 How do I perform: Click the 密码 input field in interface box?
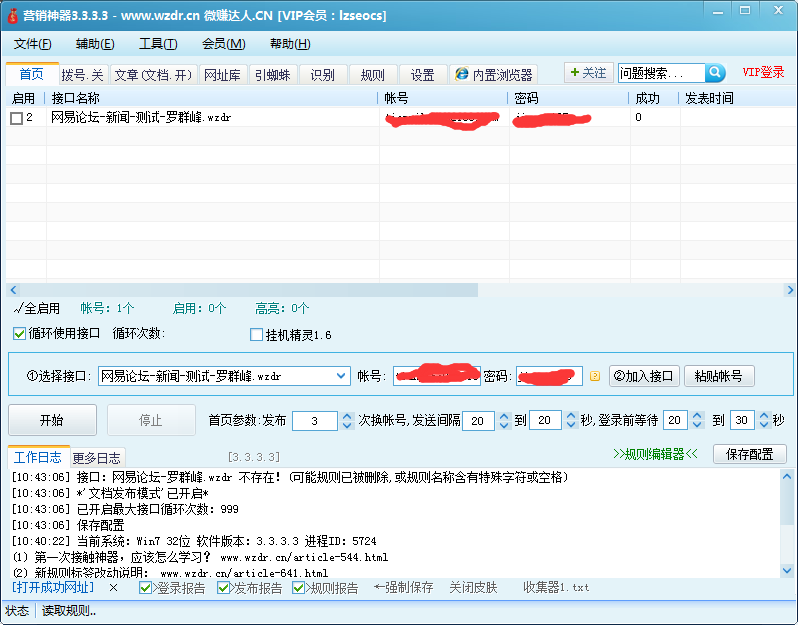549,376
